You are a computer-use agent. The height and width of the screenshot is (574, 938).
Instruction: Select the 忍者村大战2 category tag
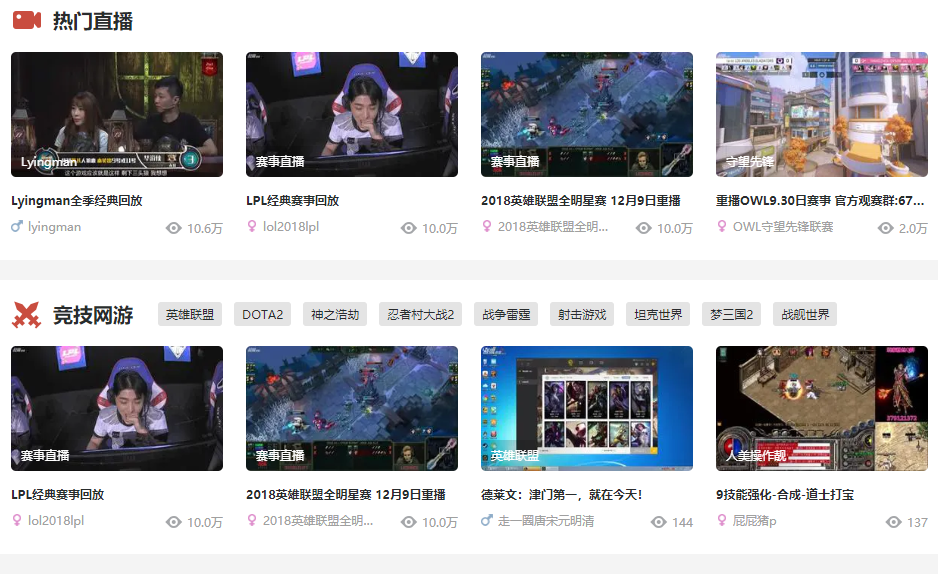tap(421, 315)
